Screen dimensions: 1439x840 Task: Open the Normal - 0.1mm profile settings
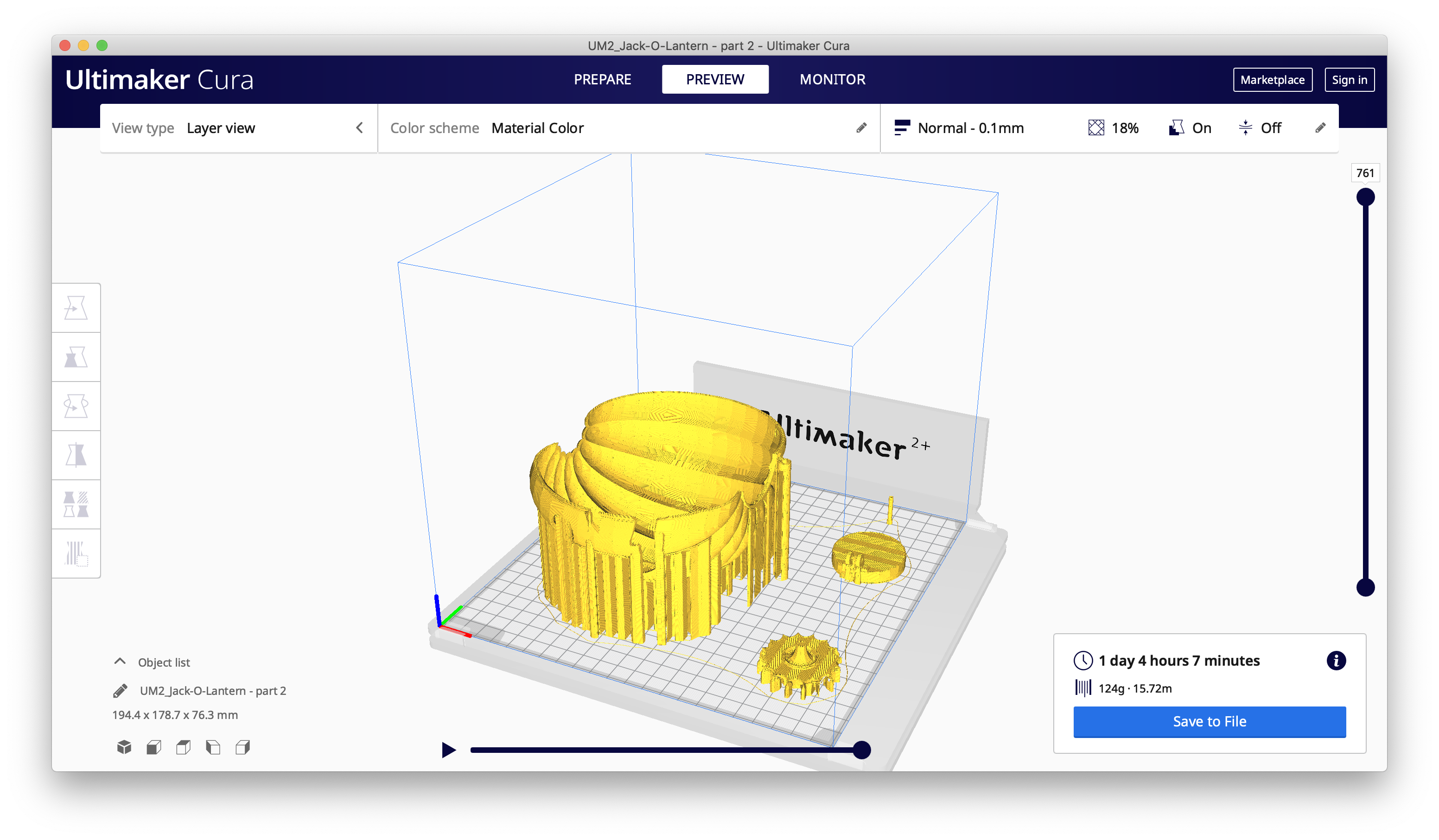tap(1109, 128)
